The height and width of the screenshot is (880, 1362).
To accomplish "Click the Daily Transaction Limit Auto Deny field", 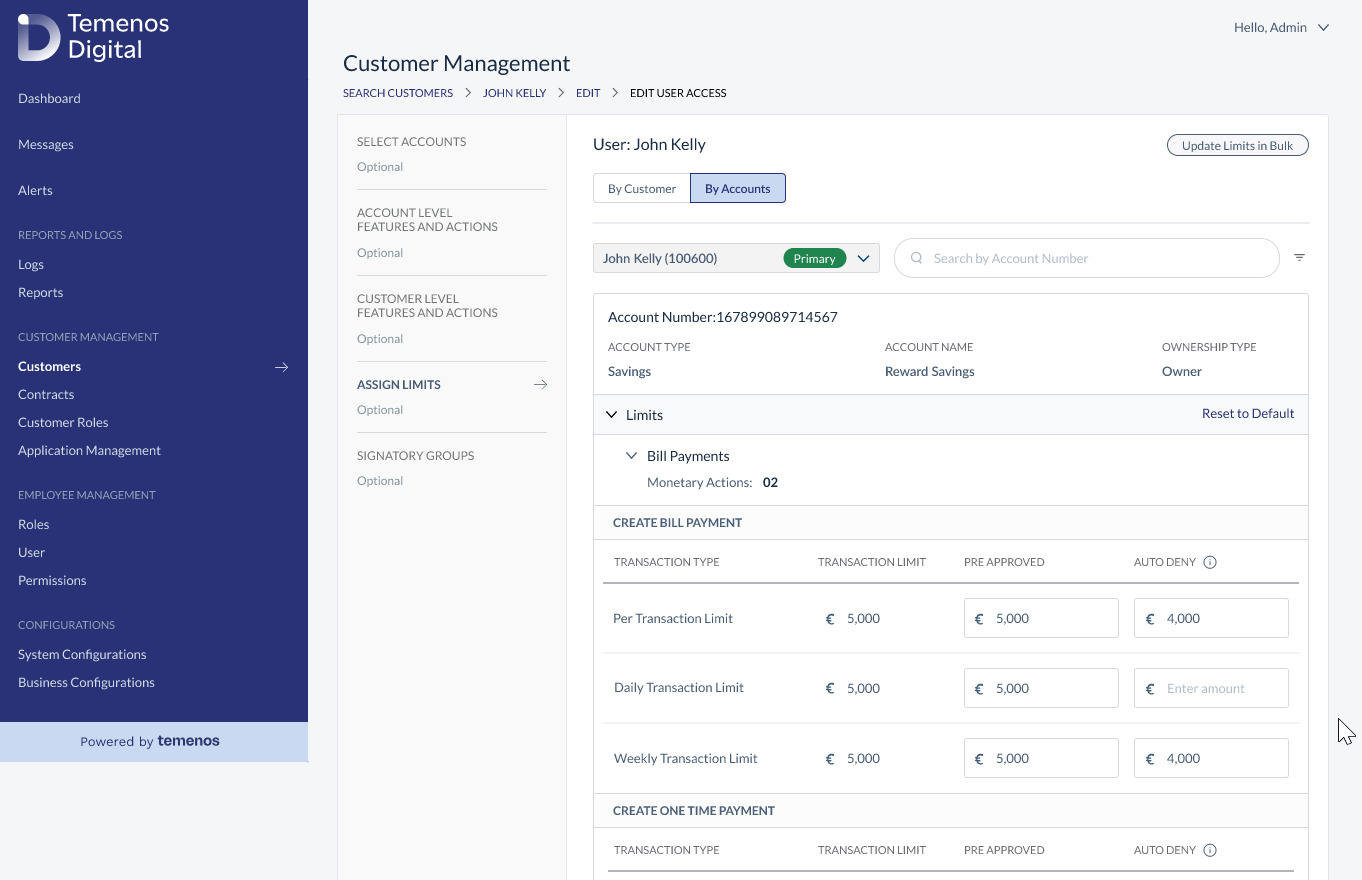I will 1211,688.
